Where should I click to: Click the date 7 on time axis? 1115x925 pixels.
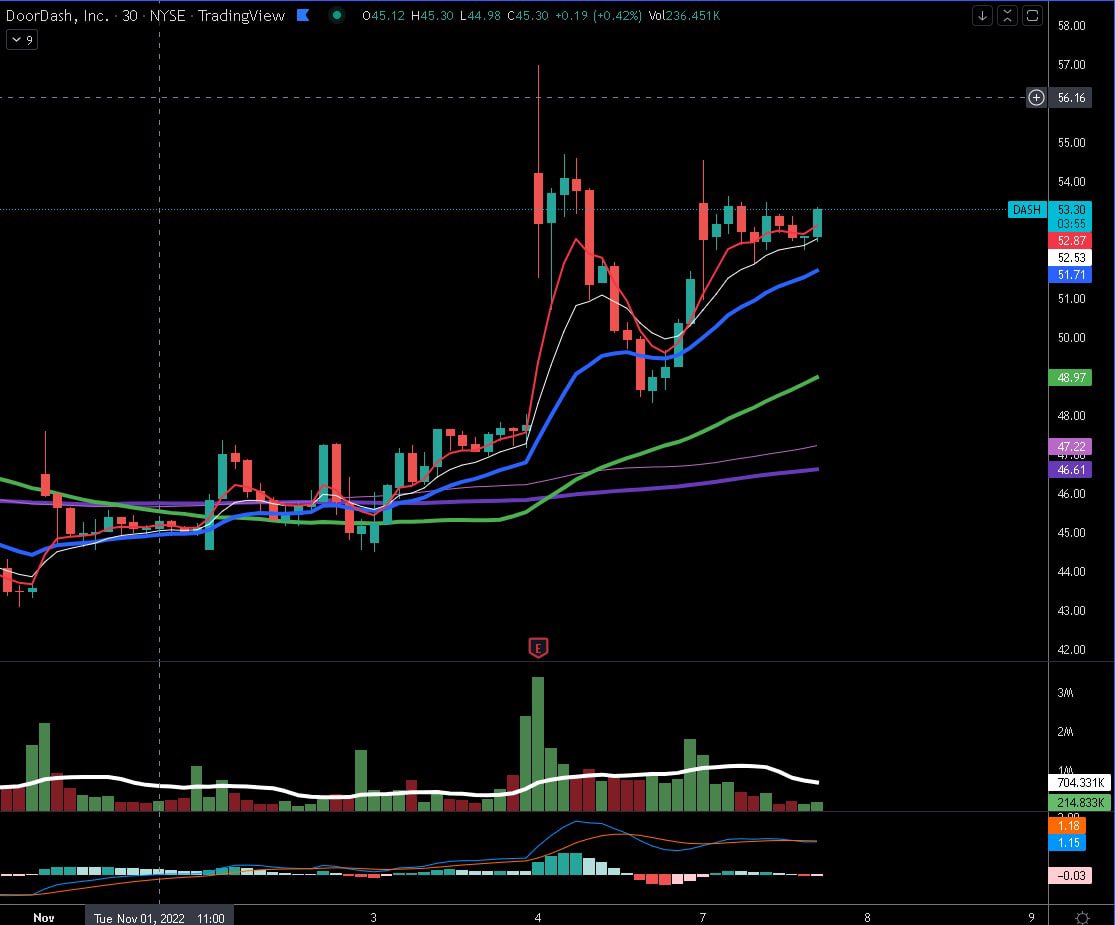pos(703,918)
